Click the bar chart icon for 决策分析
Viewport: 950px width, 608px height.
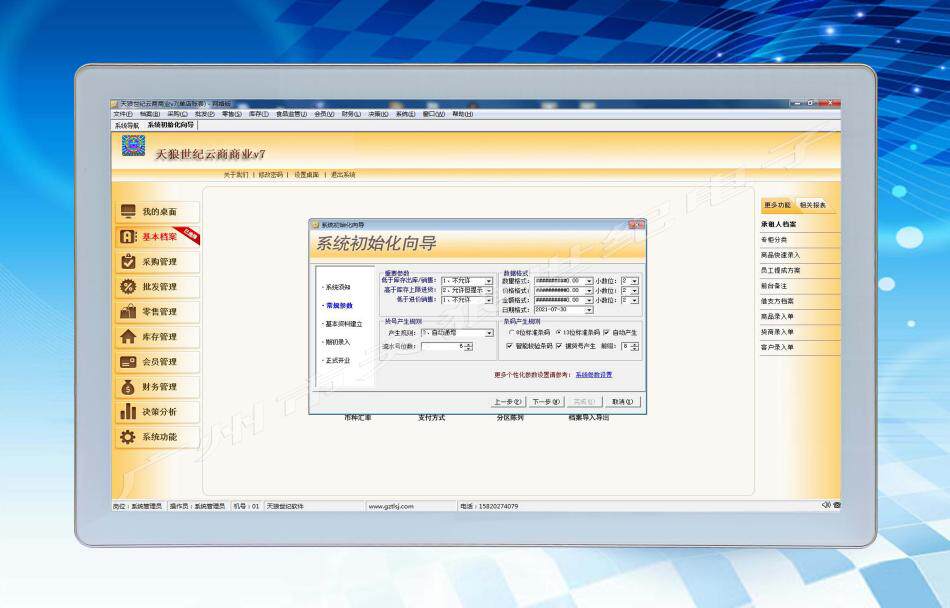coord(128,411)
